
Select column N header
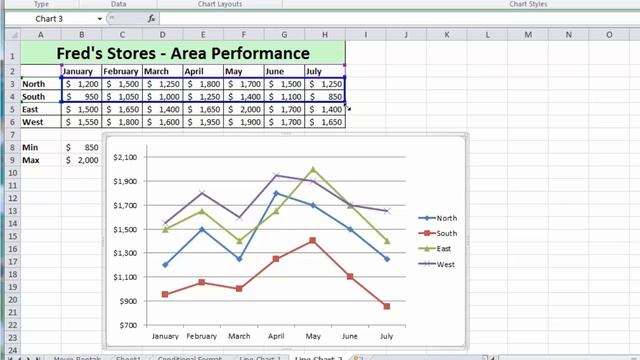(568, 35)
